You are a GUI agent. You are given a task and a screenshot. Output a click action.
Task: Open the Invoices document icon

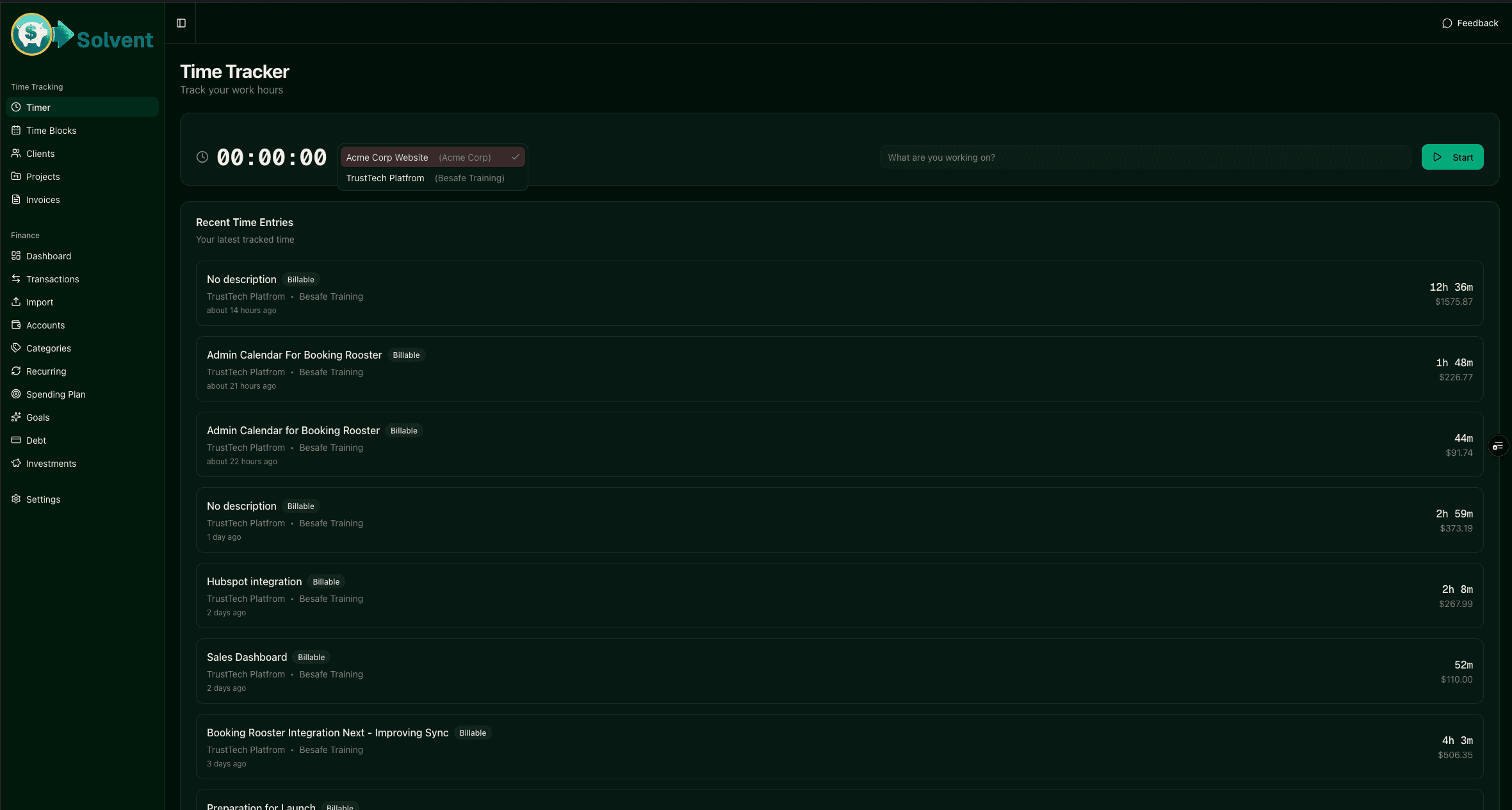coord(17,199)
